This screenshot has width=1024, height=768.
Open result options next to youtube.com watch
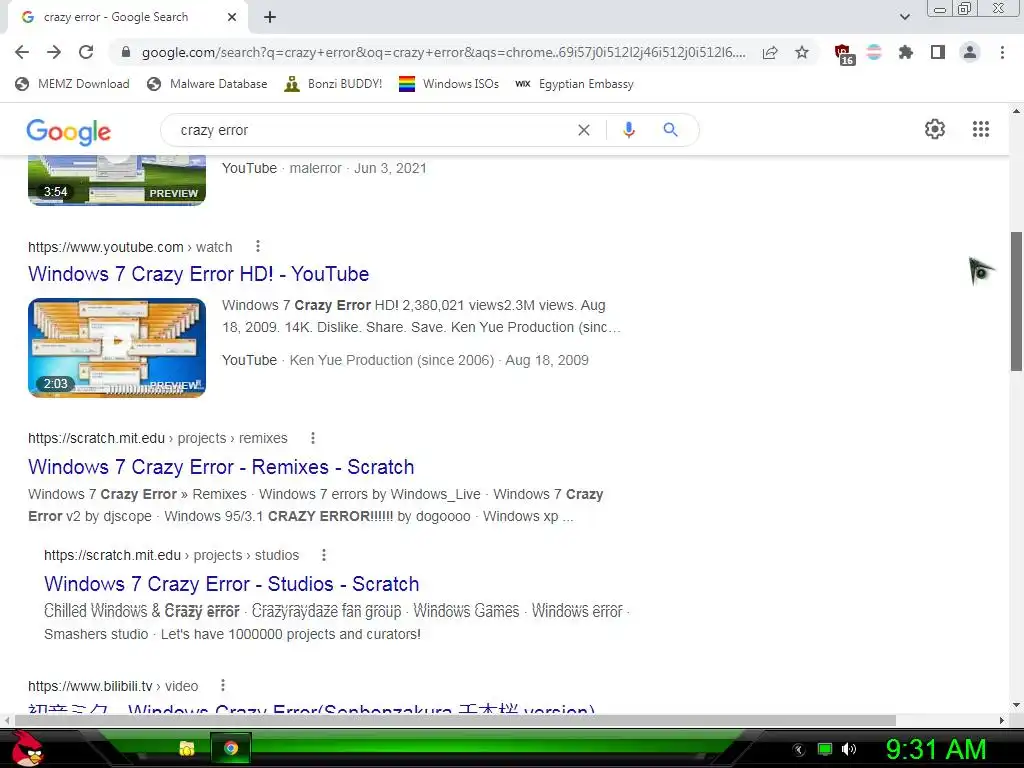click(258, 246)
